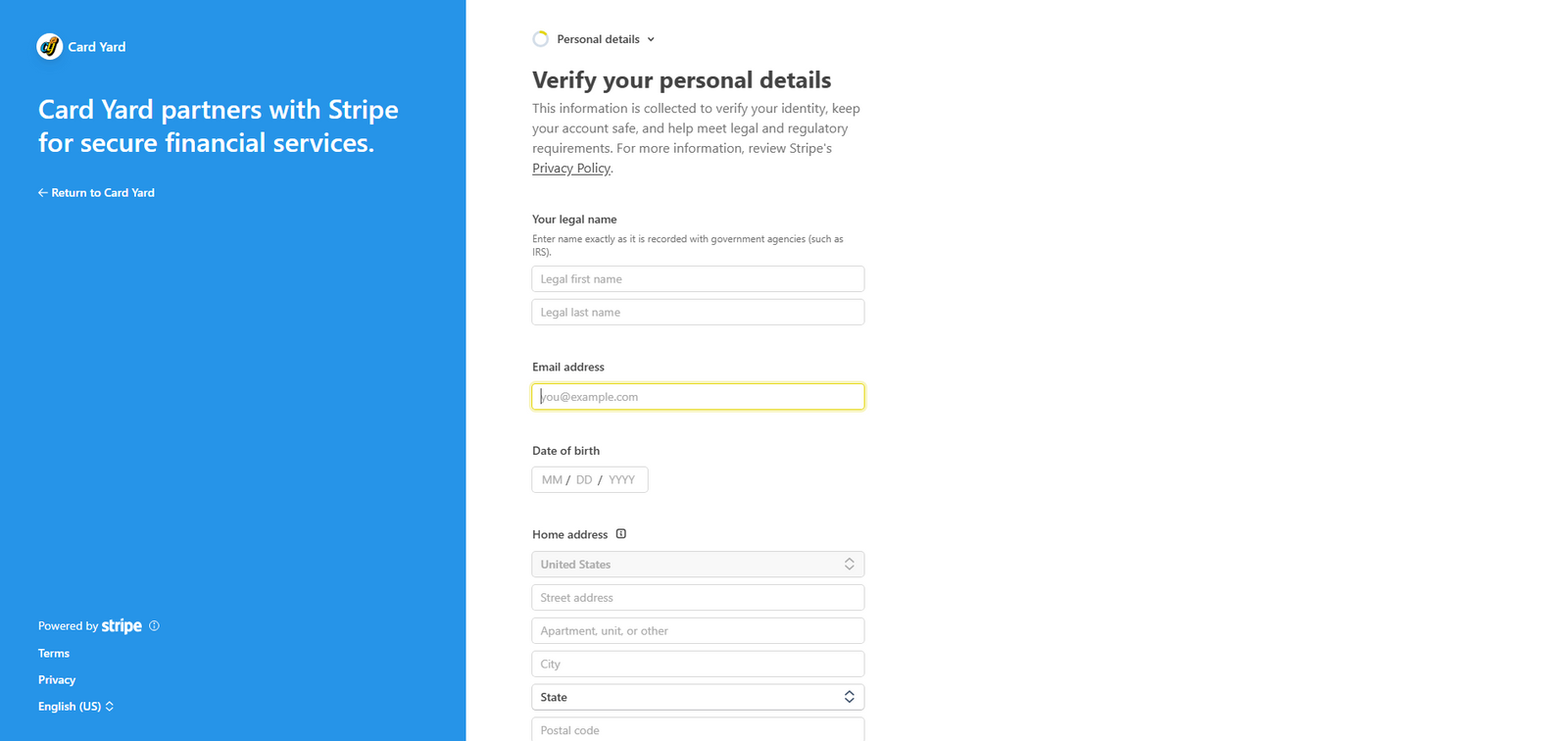1568x741 pixels.
Task: Return to Card Yard link
Action: (102, 193)
